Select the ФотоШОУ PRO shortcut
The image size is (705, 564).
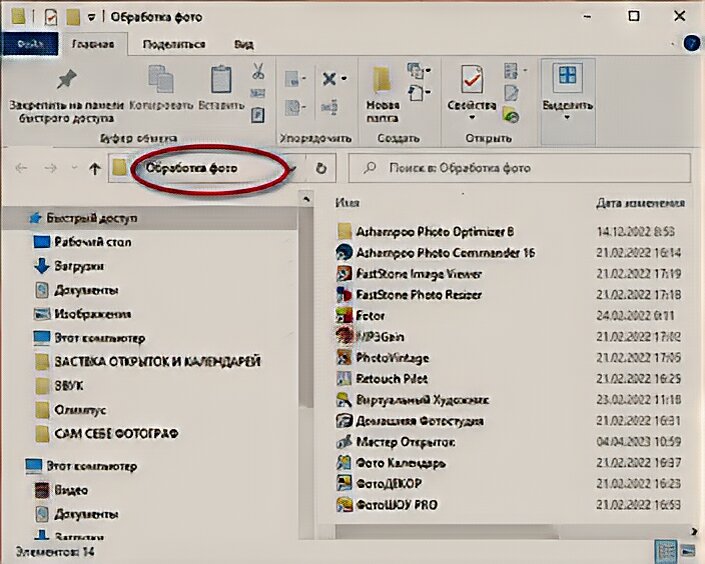point(387,505)
